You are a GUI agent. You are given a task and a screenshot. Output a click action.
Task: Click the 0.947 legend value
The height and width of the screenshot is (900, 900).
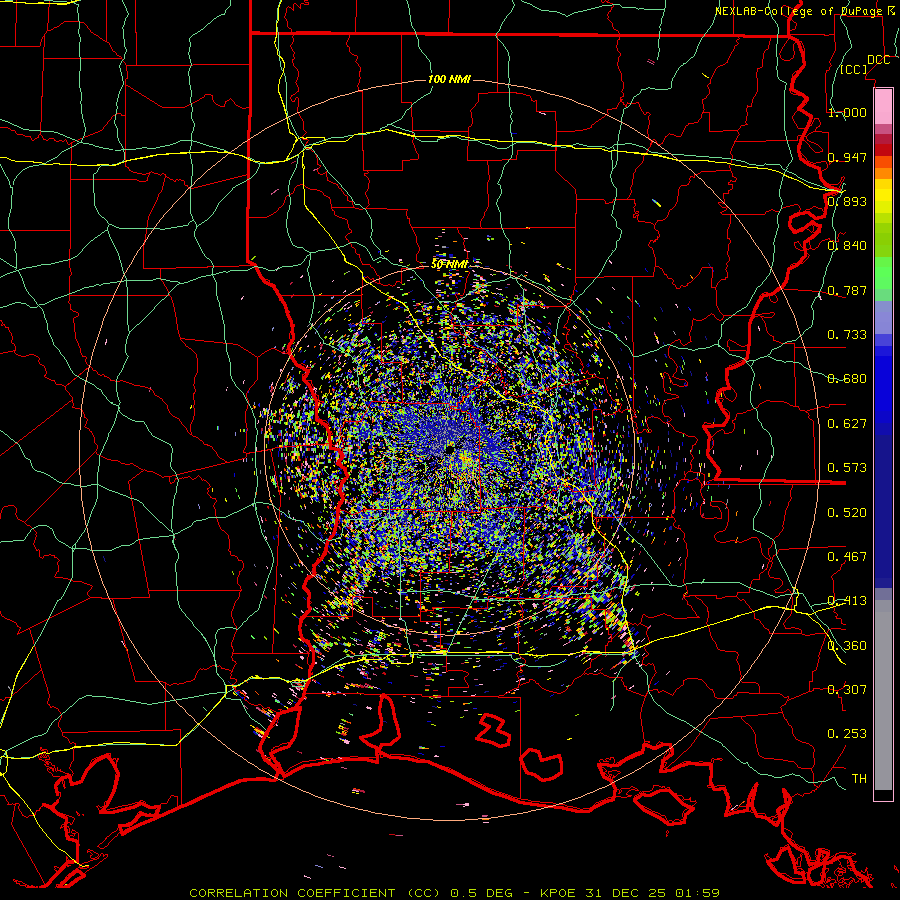click(847, 157)
